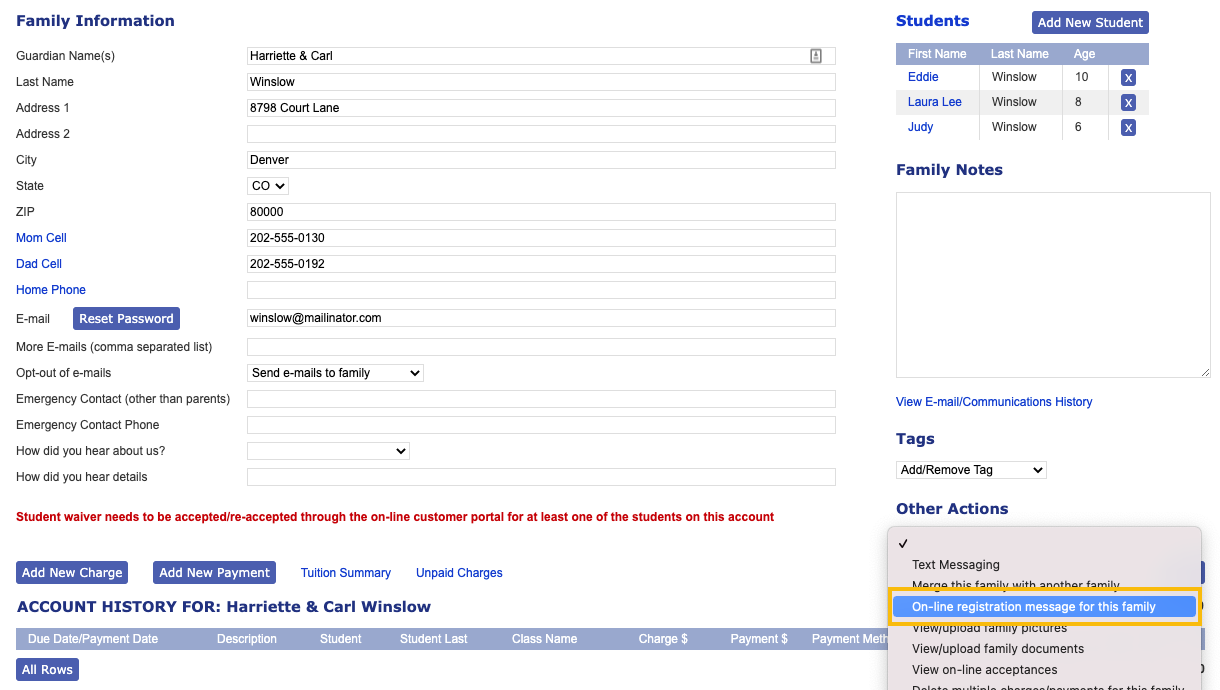Open student Eddie's profile link
The image size is (1220, 690).
pyautogui.click(x=923, y=77)
